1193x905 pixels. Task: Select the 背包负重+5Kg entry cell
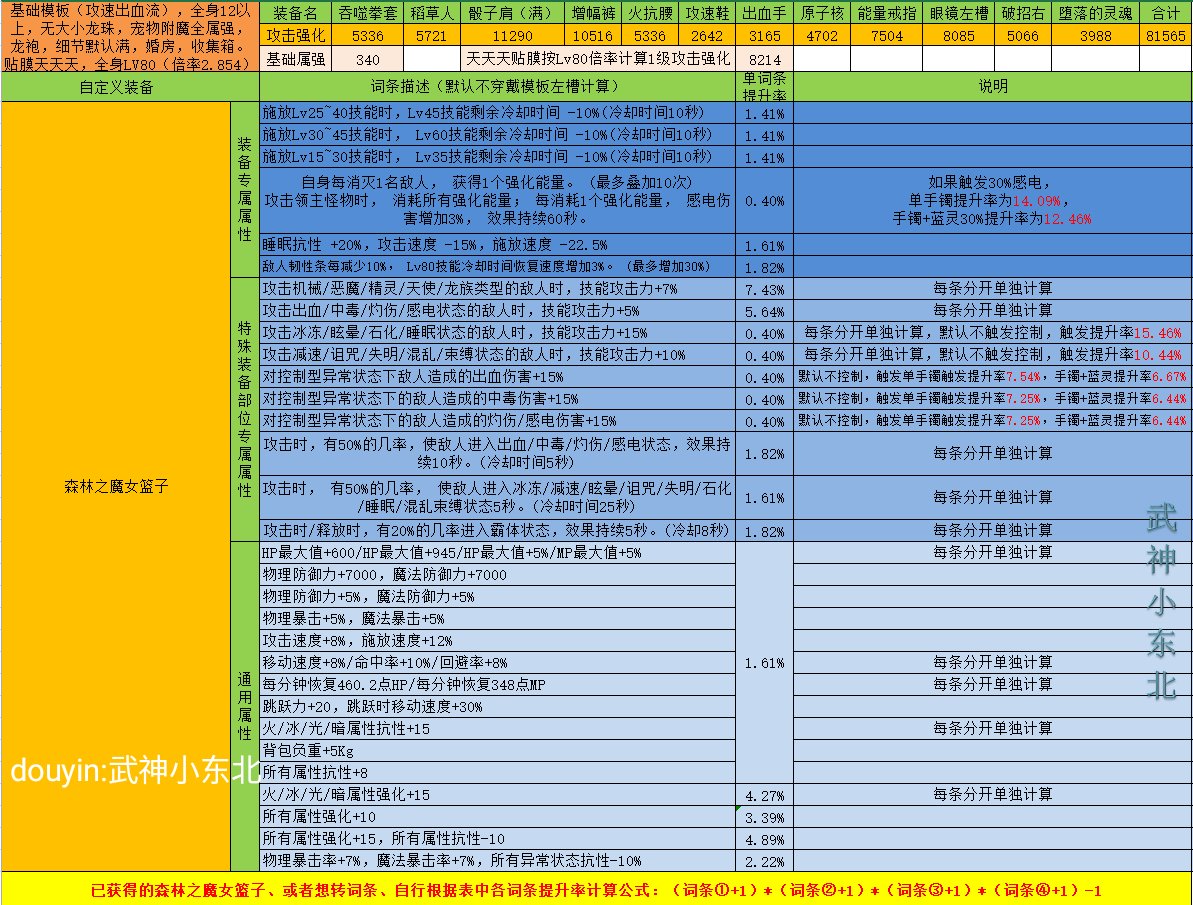tap(498, 750)
